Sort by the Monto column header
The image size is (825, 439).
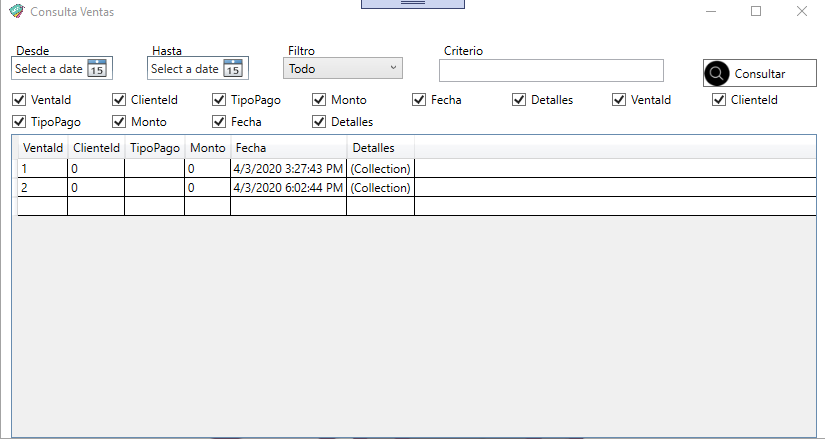tap(208, 148)
